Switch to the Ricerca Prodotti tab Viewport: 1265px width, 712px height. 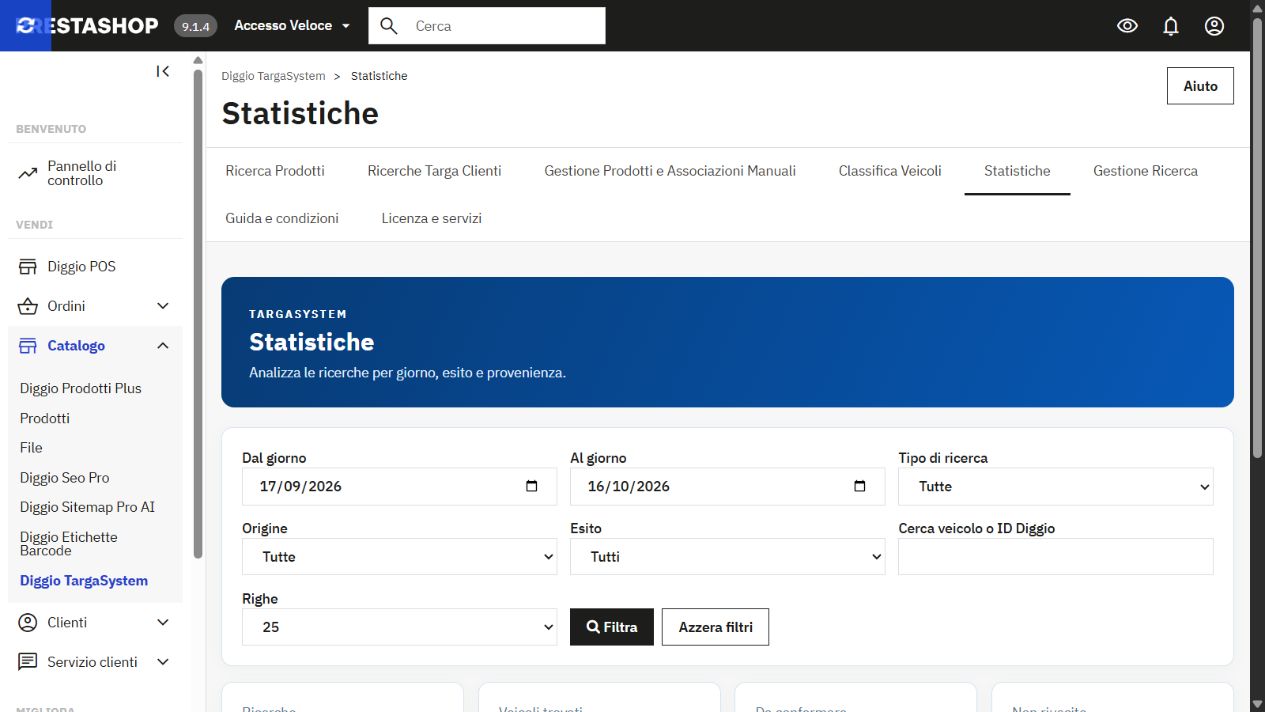pos(275,171)
